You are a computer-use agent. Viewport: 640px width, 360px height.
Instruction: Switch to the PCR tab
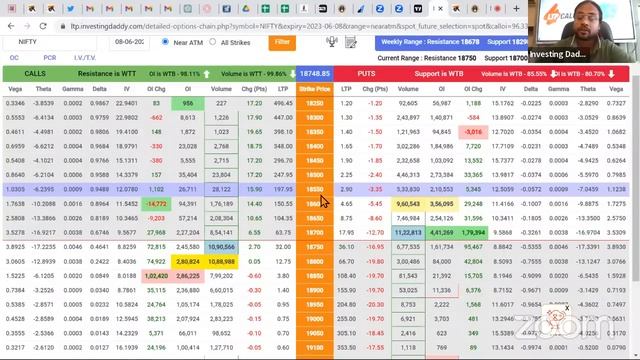point(50,58)
